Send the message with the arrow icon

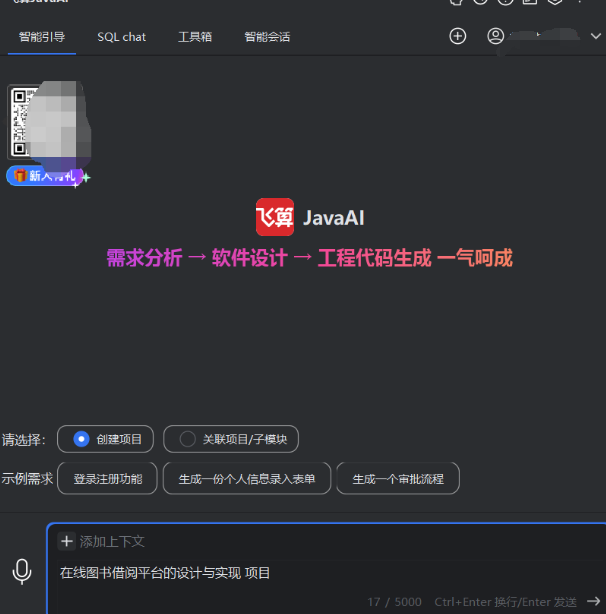[593, 601]
